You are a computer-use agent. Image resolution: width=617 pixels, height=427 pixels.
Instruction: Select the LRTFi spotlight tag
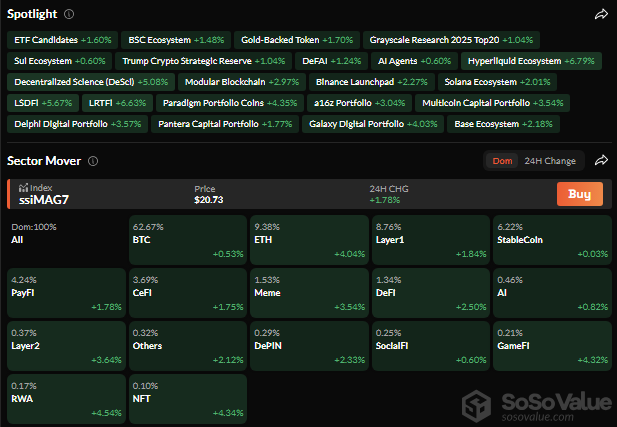(x=117, y=103)
